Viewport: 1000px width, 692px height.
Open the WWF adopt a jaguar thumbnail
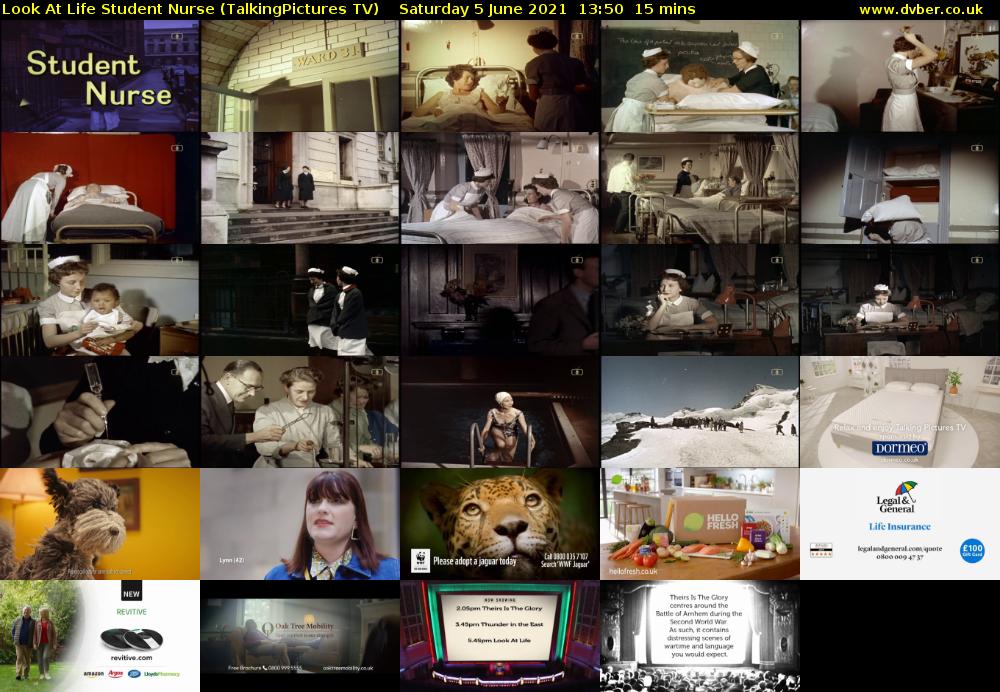point(500,524)
